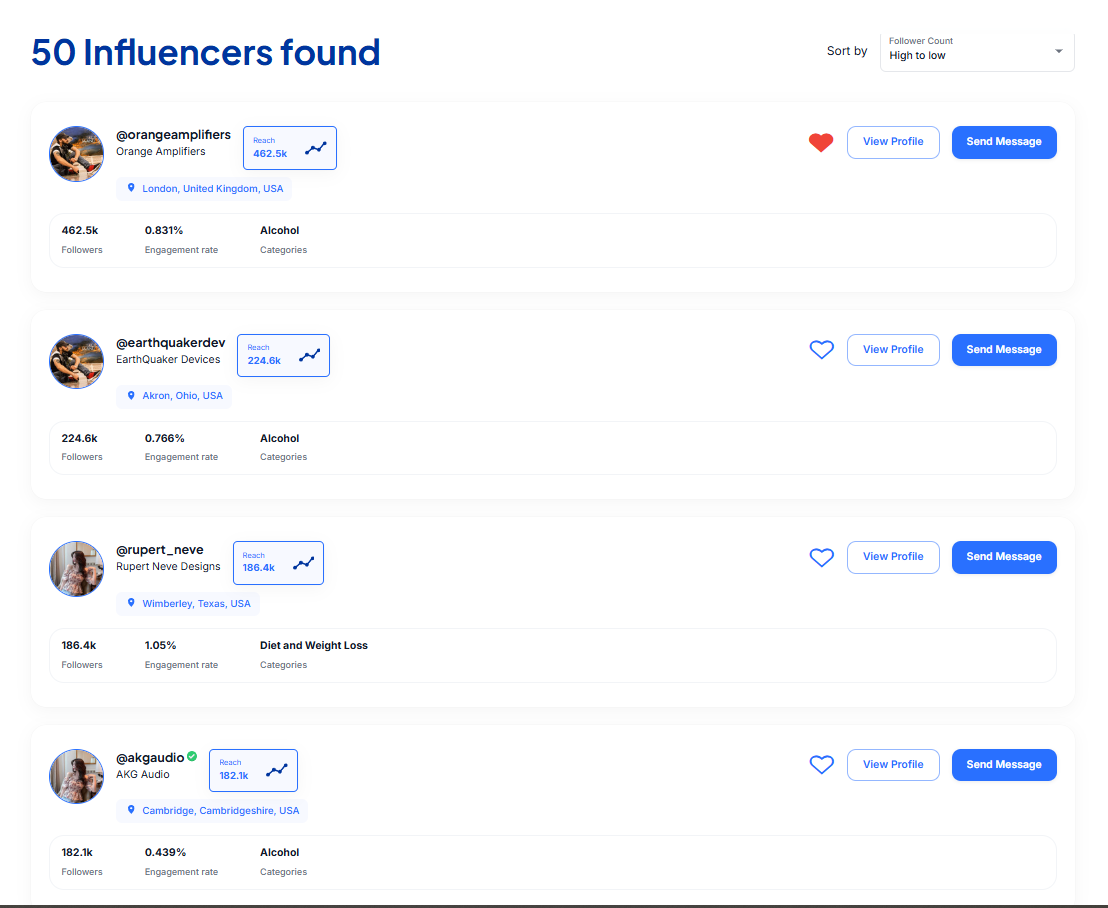View Profile of Orange Amplifiers

click(892, 142)
